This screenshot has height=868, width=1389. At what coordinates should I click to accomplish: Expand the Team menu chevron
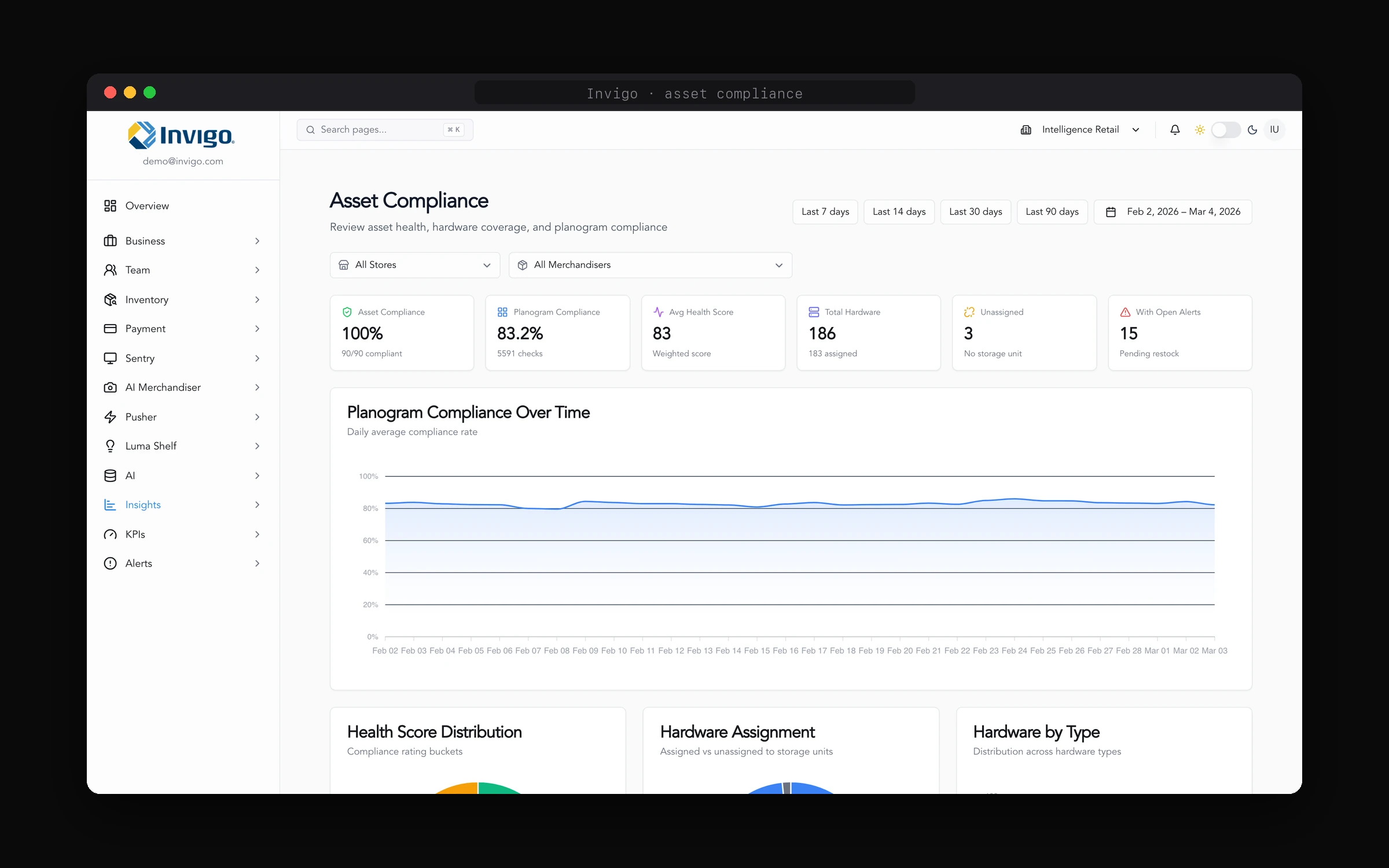[x=258, y=270]
